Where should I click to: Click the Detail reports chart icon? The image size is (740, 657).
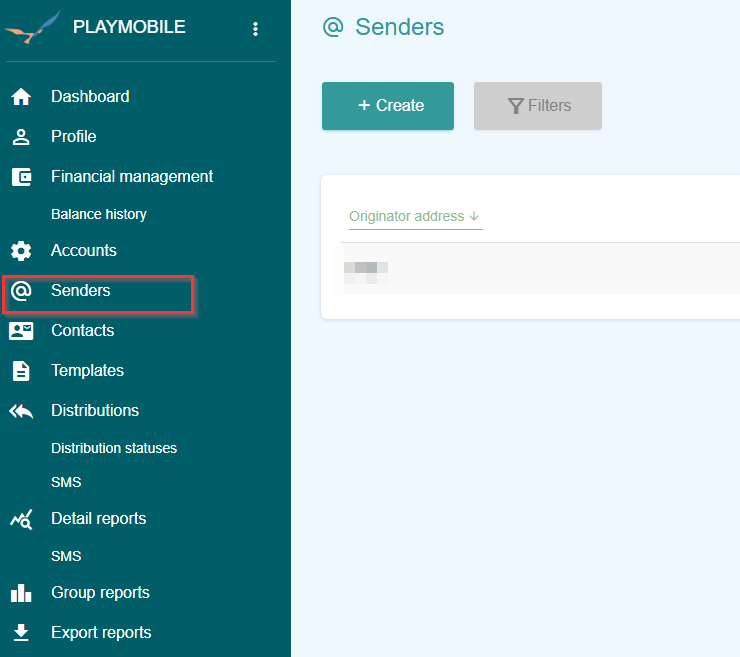tap(21, 519)
